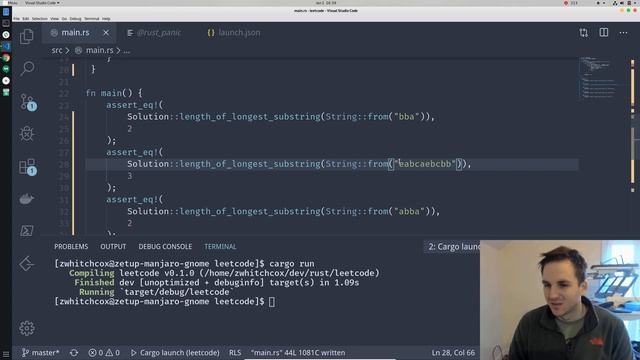
Task: Click the Synchronize Changes icon in status bar
Action: click(74, 353)
